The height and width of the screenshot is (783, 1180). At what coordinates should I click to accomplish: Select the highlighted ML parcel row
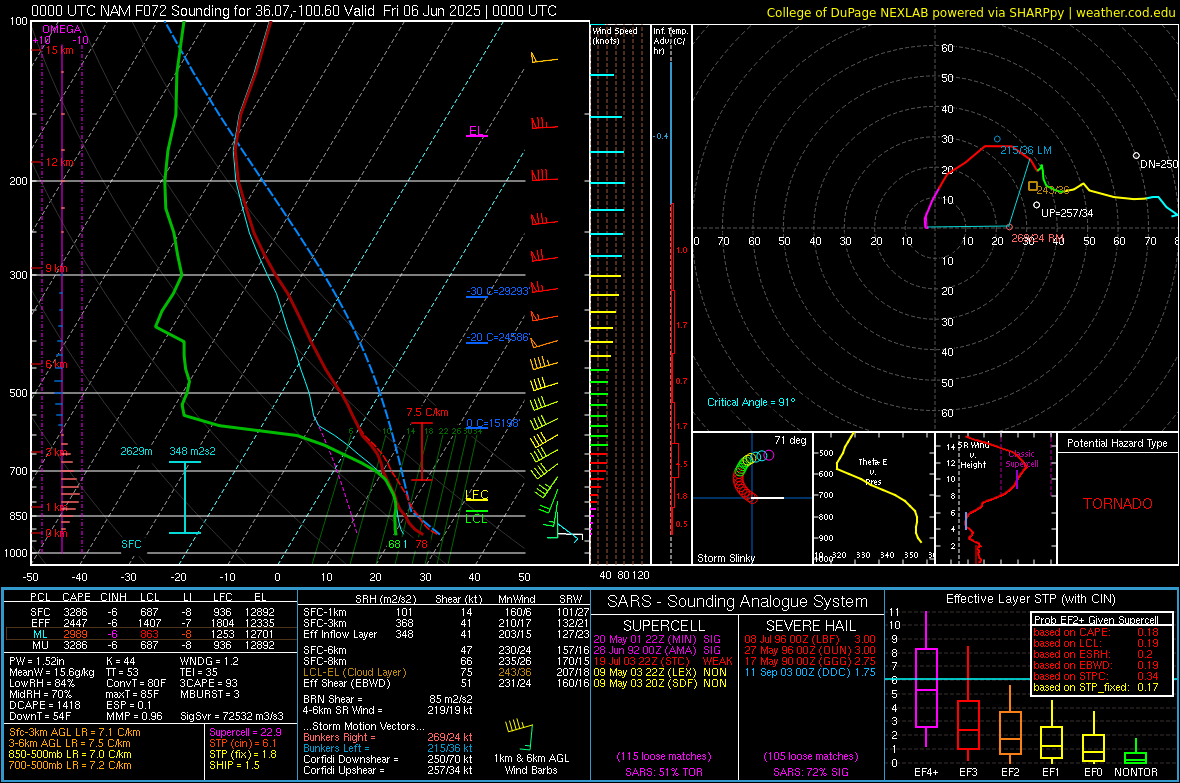coord(151,634)
